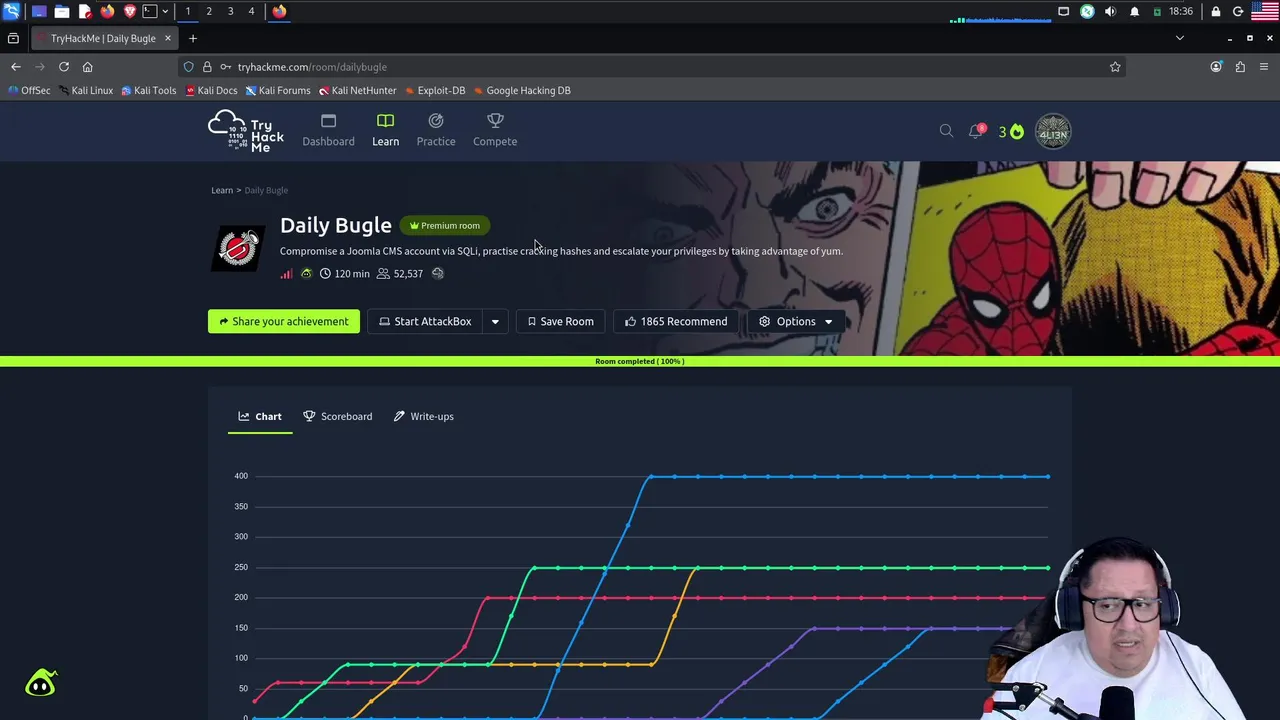
Task: Switch to the Write-ups tab
Action: 424,416
